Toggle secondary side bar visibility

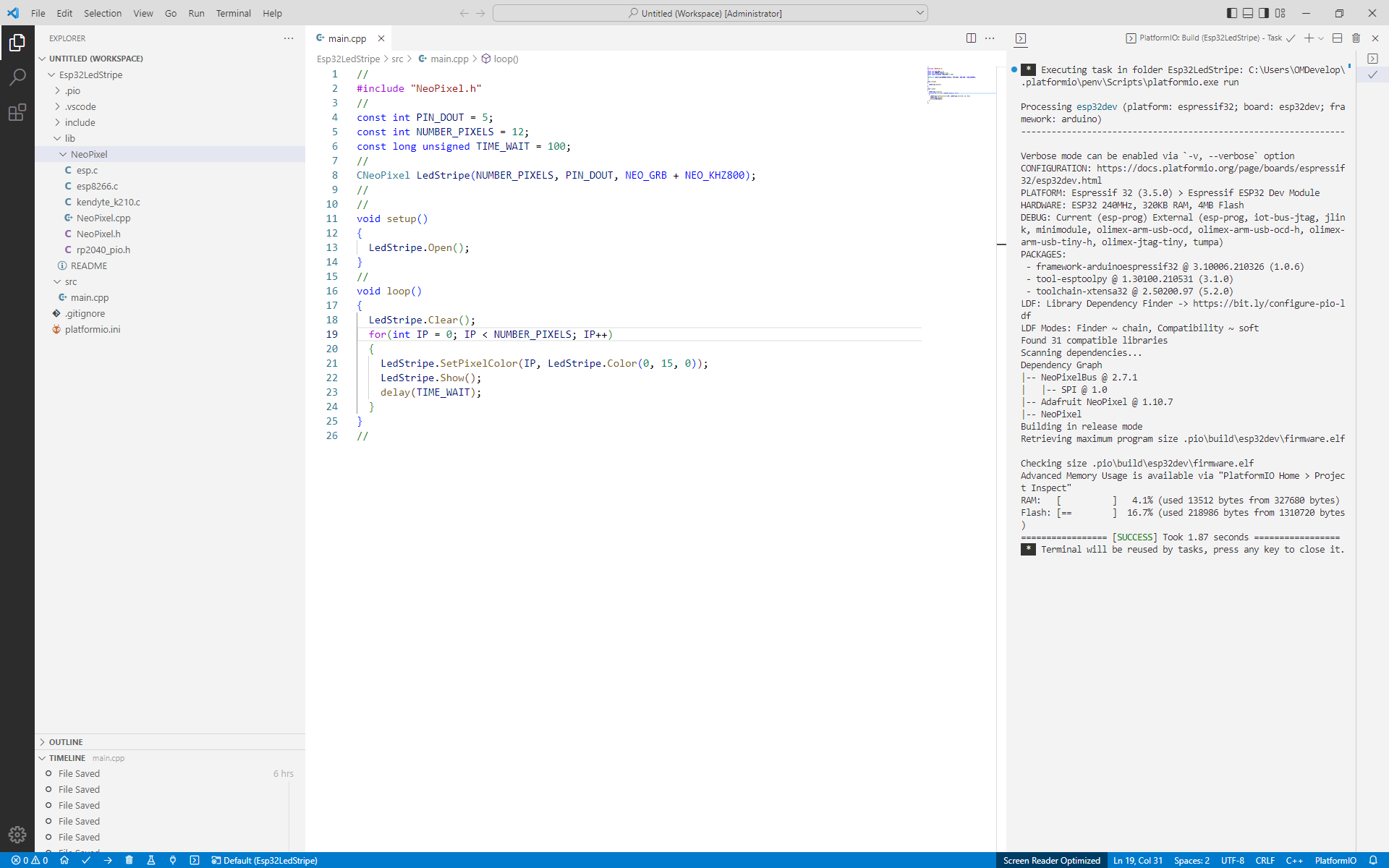1264,13
